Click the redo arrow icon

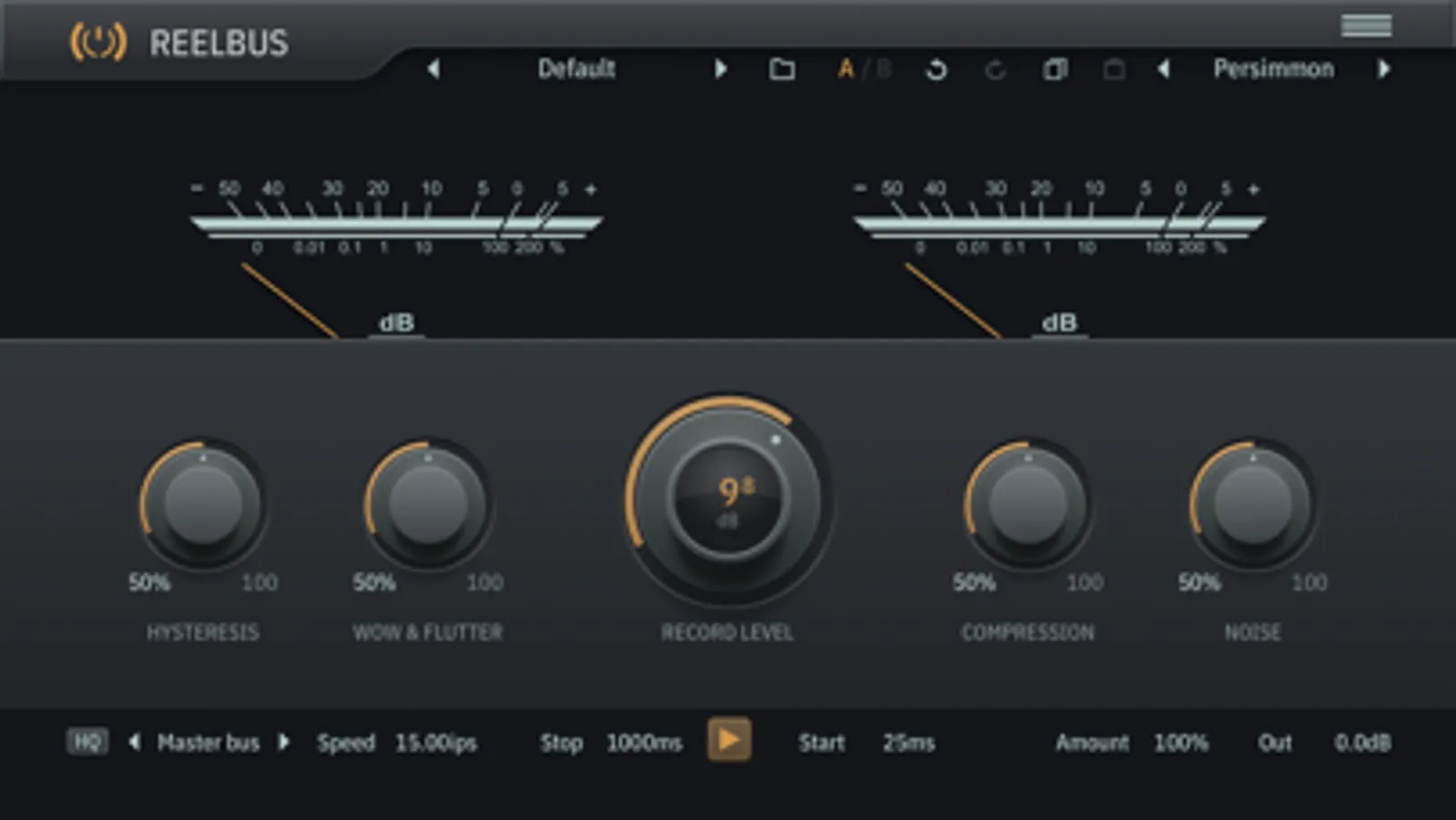point(995,69)
